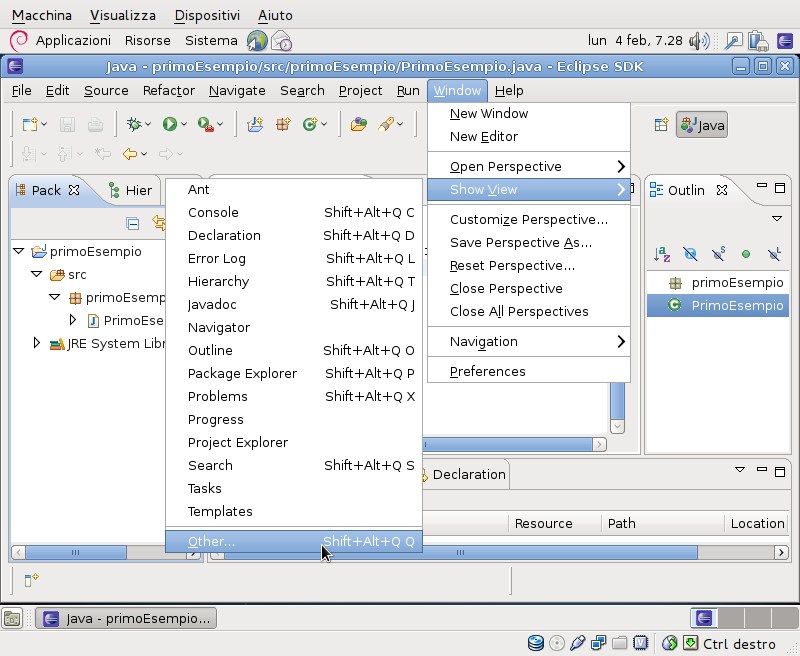Viewport: 800px width, 656px height.
Task: Open the Open Perspective submenu
Action: coord(529,166)
